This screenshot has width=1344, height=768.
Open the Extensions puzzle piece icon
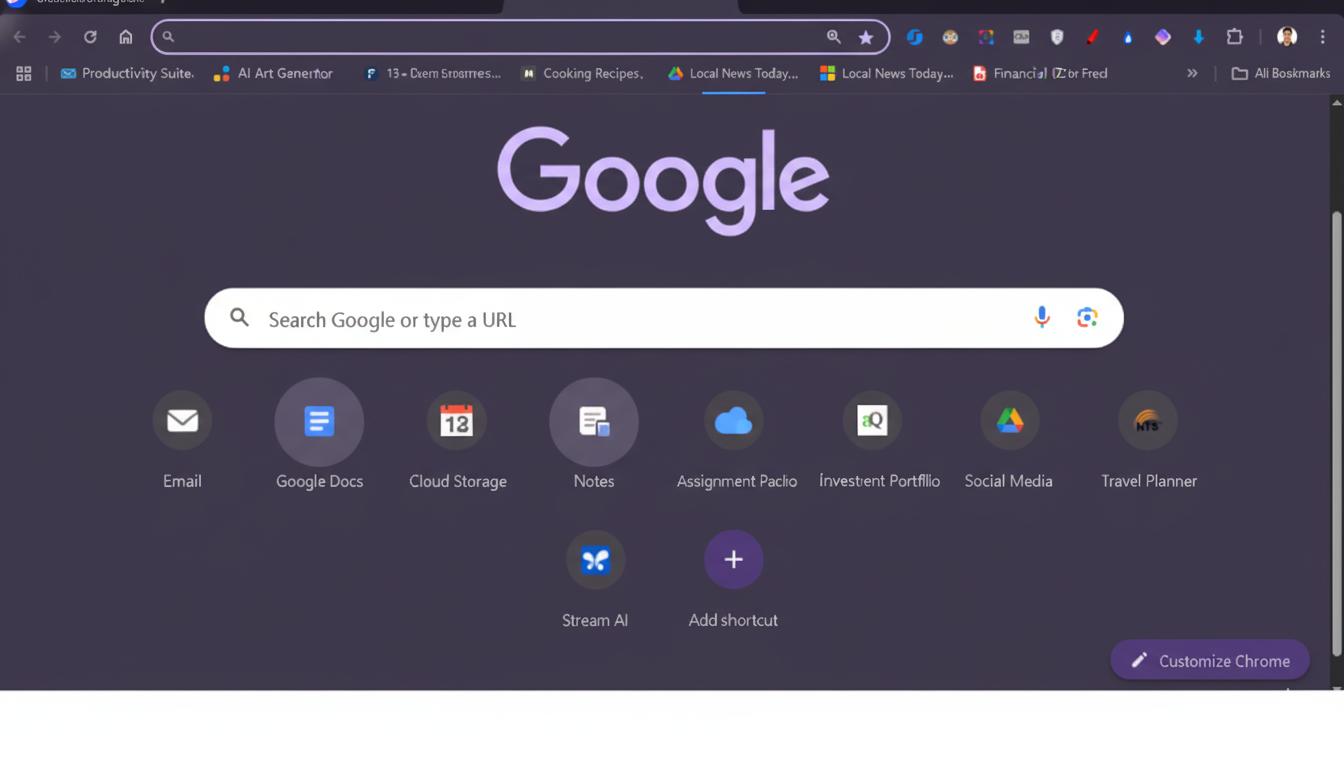(1235, 37)
